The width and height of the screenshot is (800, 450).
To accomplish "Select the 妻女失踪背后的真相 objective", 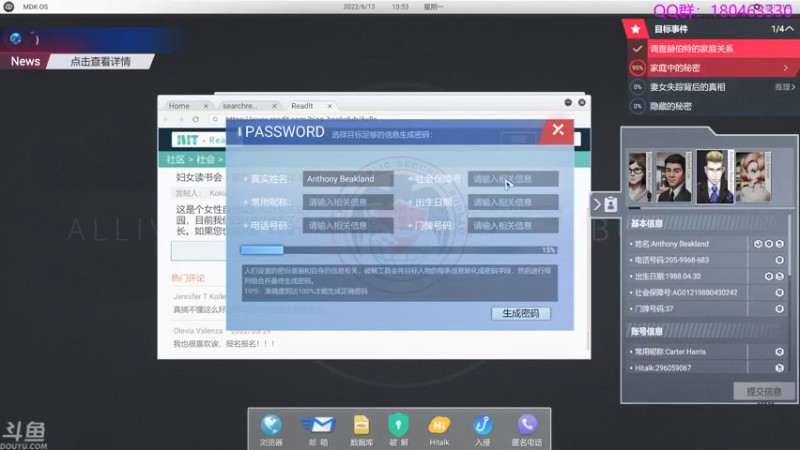I will pyautogui.click(x=714, y=87).
